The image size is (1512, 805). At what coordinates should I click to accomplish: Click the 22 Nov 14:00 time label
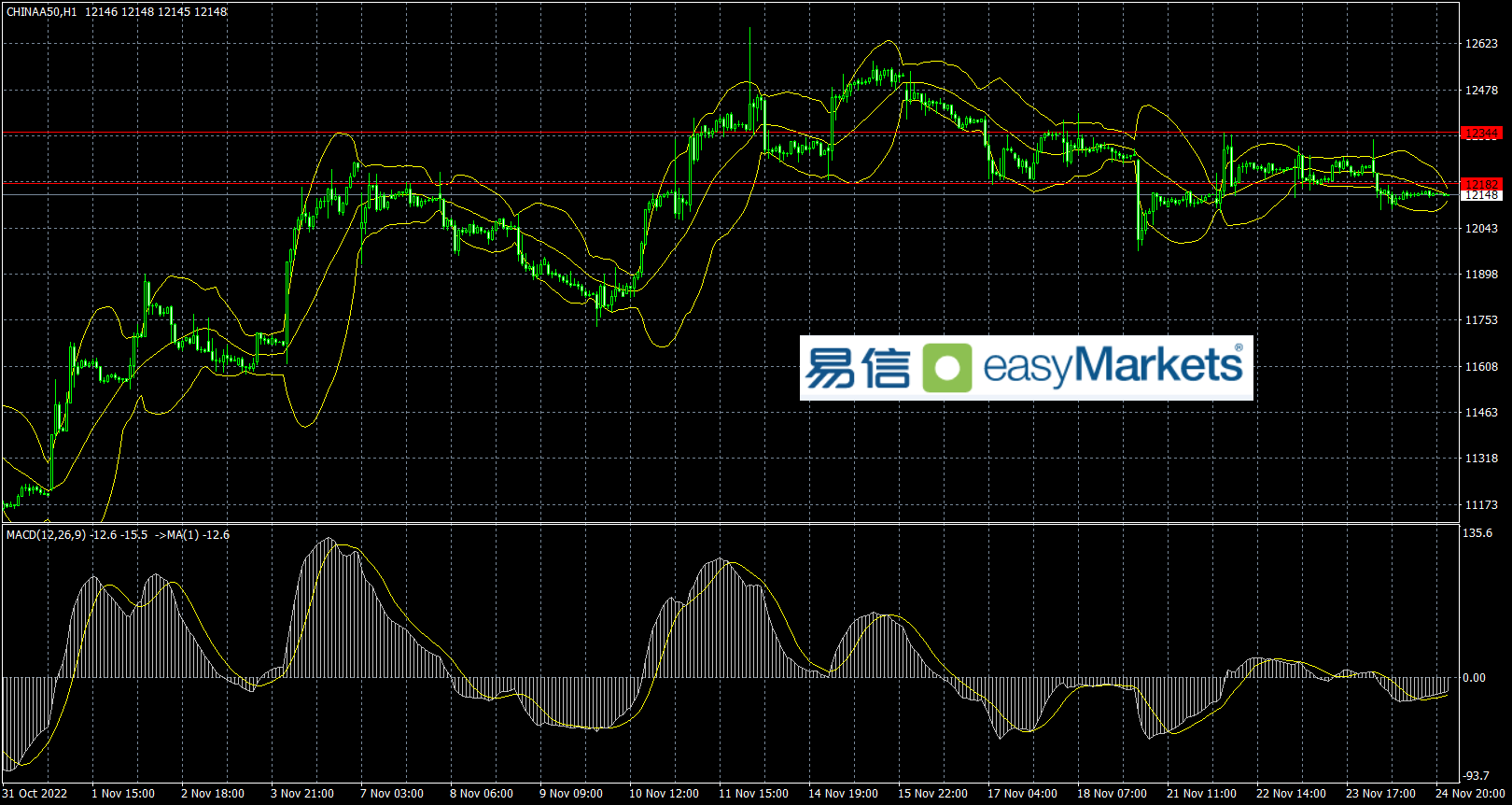point(1291,794)
